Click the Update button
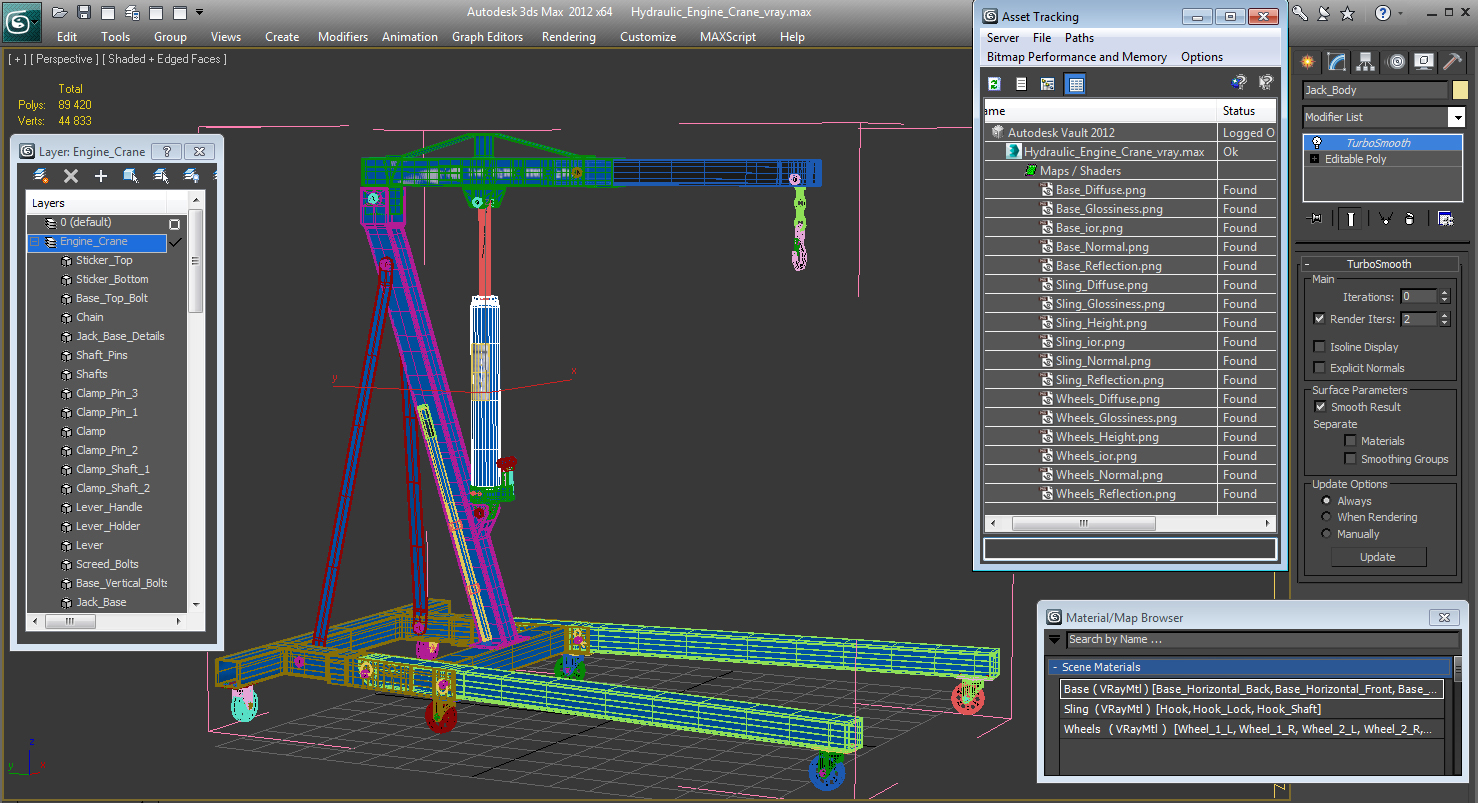The width and height of the screenshot is (1478, 803). pyautogui.click(x=1378, y=557)
